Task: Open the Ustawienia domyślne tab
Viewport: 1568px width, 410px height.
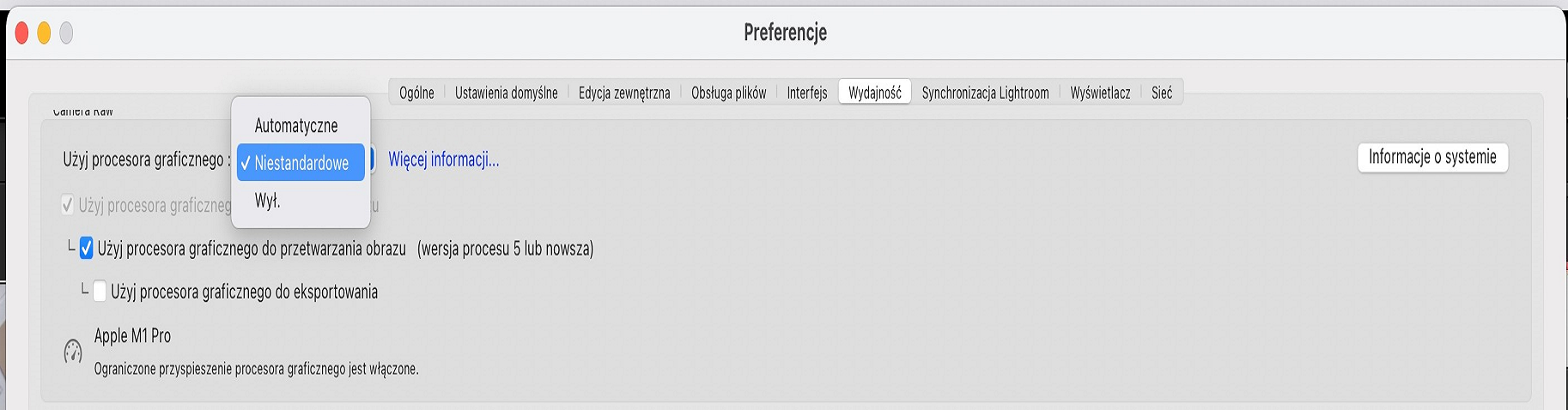Action: coord(506,93)
